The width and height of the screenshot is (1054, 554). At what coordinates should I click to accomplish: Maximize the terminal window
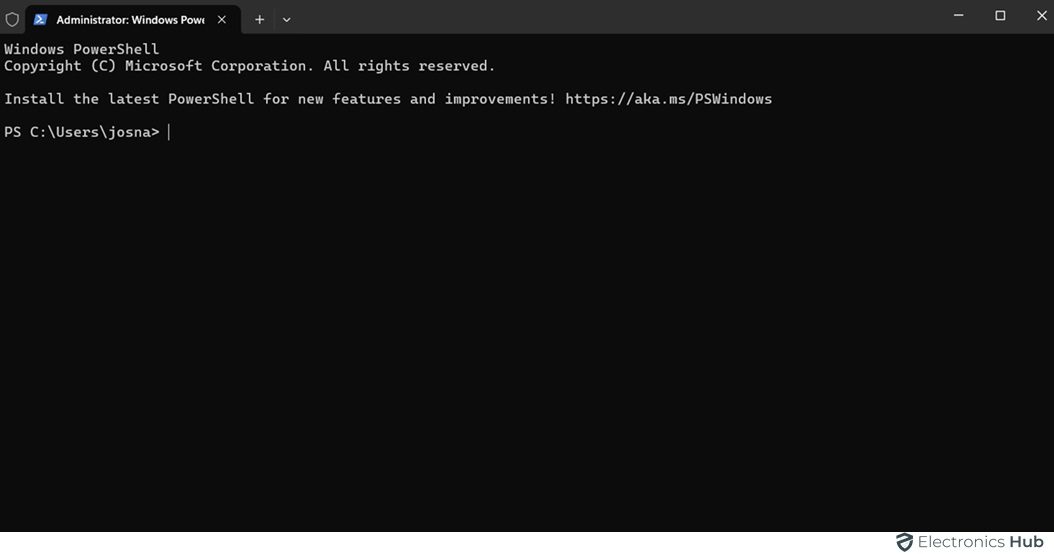click(1000, 16)
